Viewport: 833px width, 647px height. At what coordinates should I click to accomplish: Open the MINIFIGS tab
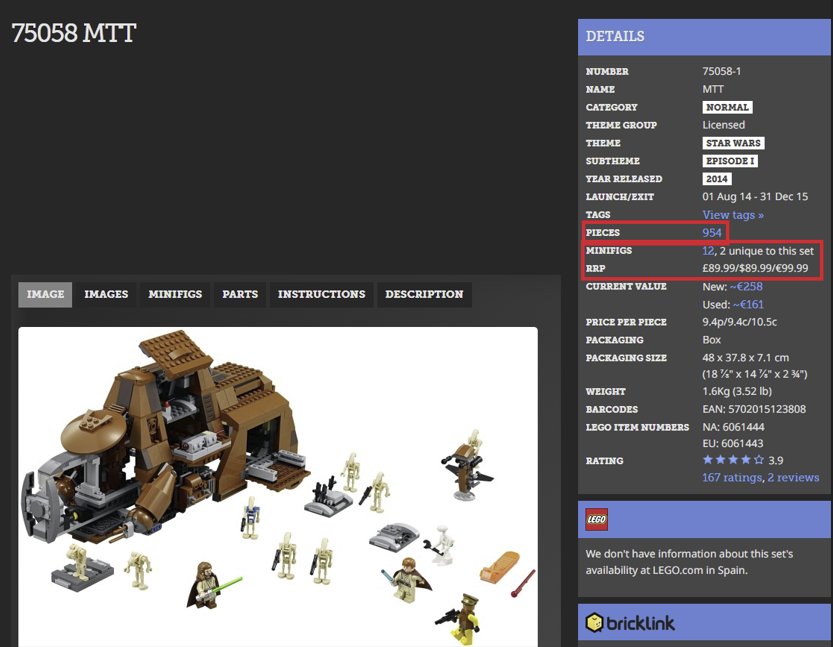tap(175, 294)
